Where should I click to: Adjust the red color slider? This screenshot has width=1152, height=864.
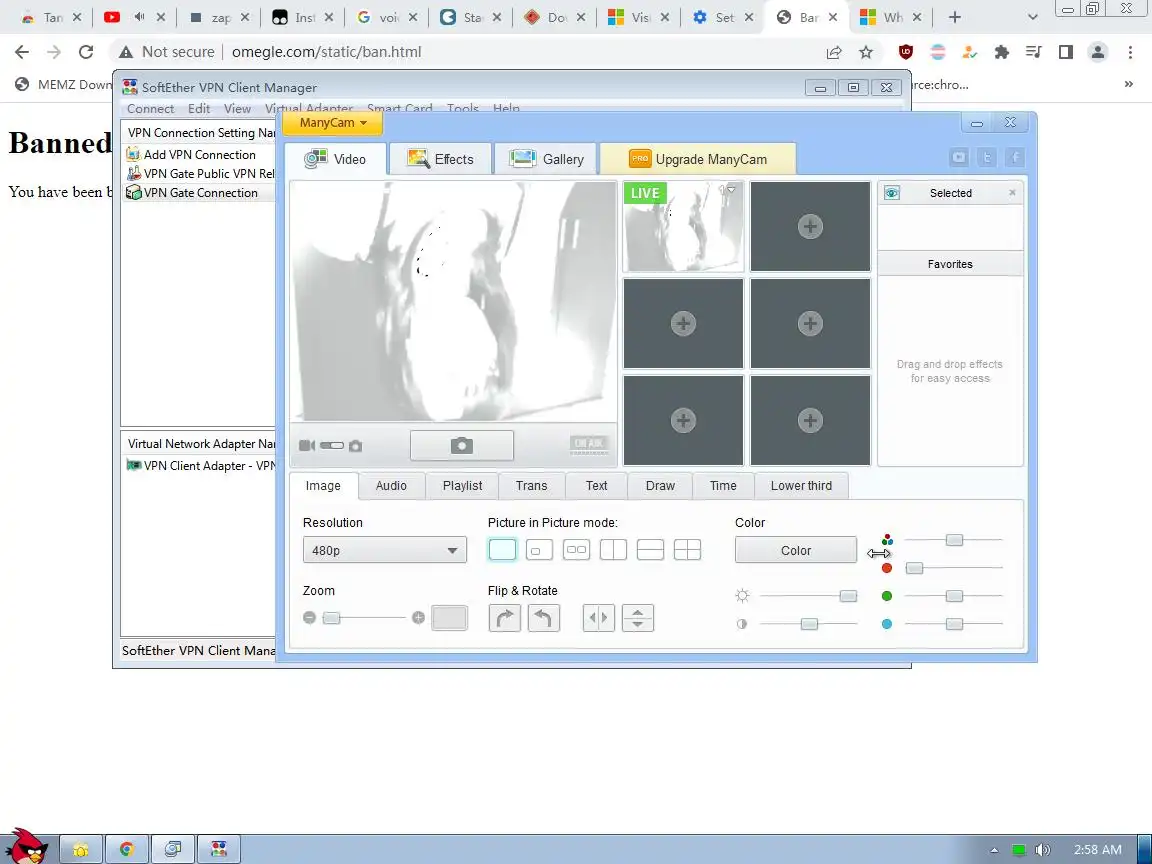[914, 568]
